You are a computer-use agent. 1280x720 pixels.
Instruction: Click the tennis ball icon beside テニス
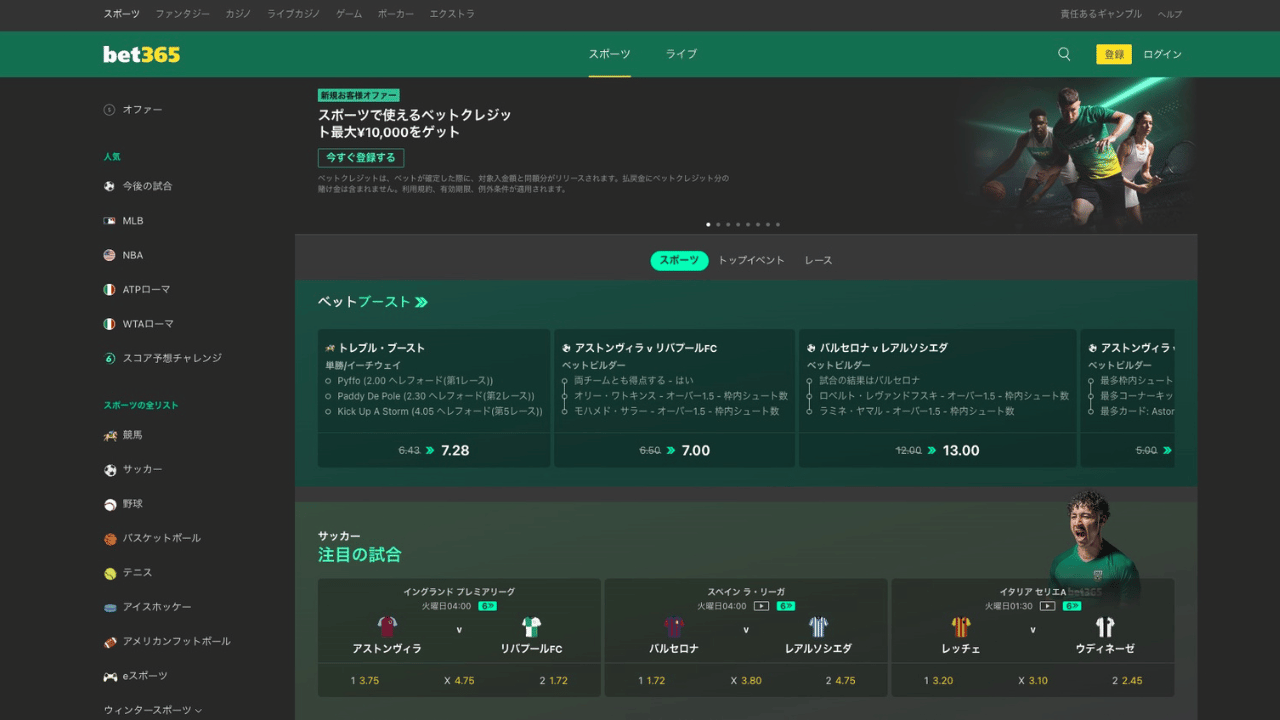(110, 573)
